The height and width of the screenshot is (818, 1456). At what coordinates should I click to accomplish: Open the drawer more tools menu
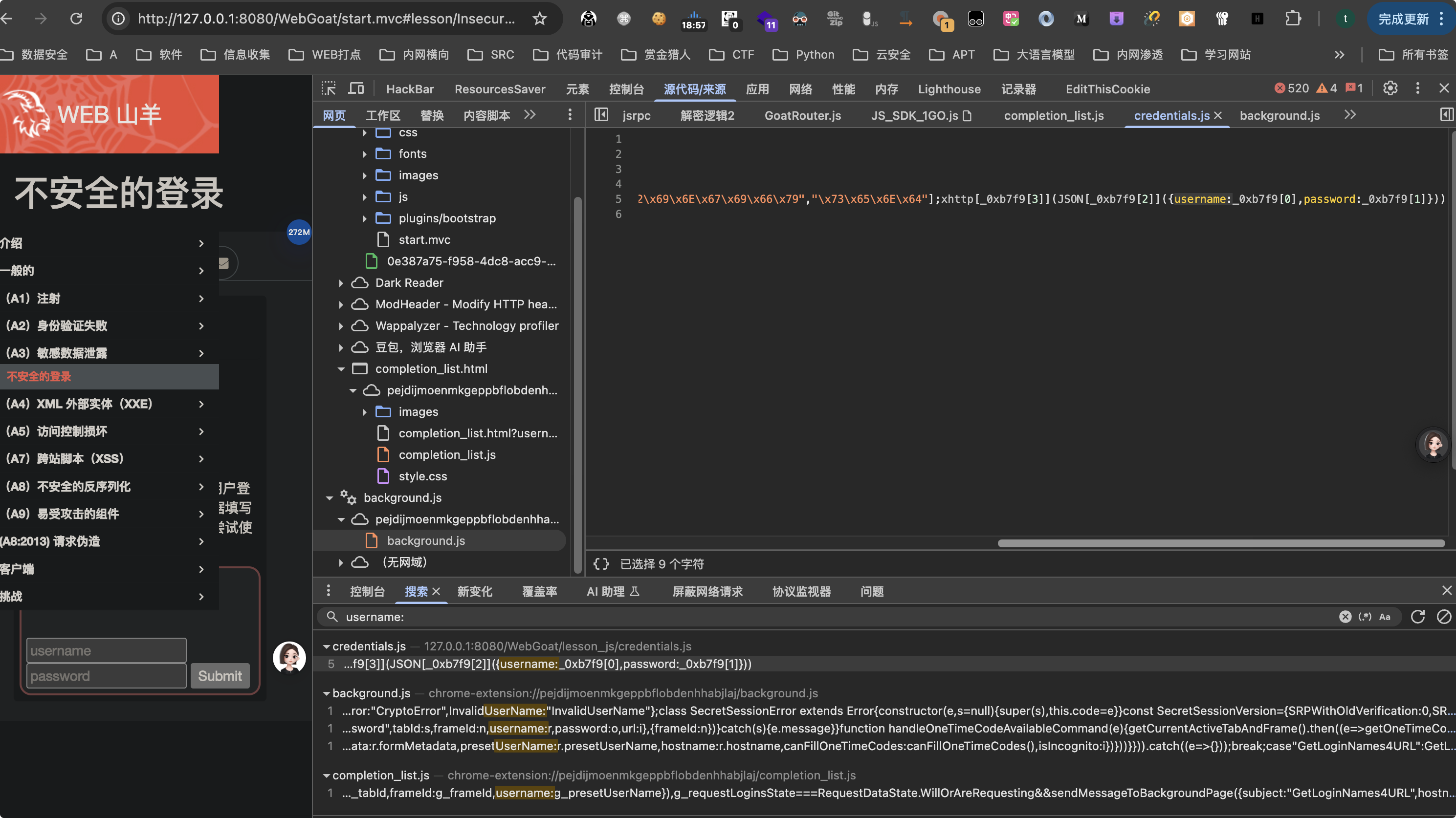coord(329,591)
